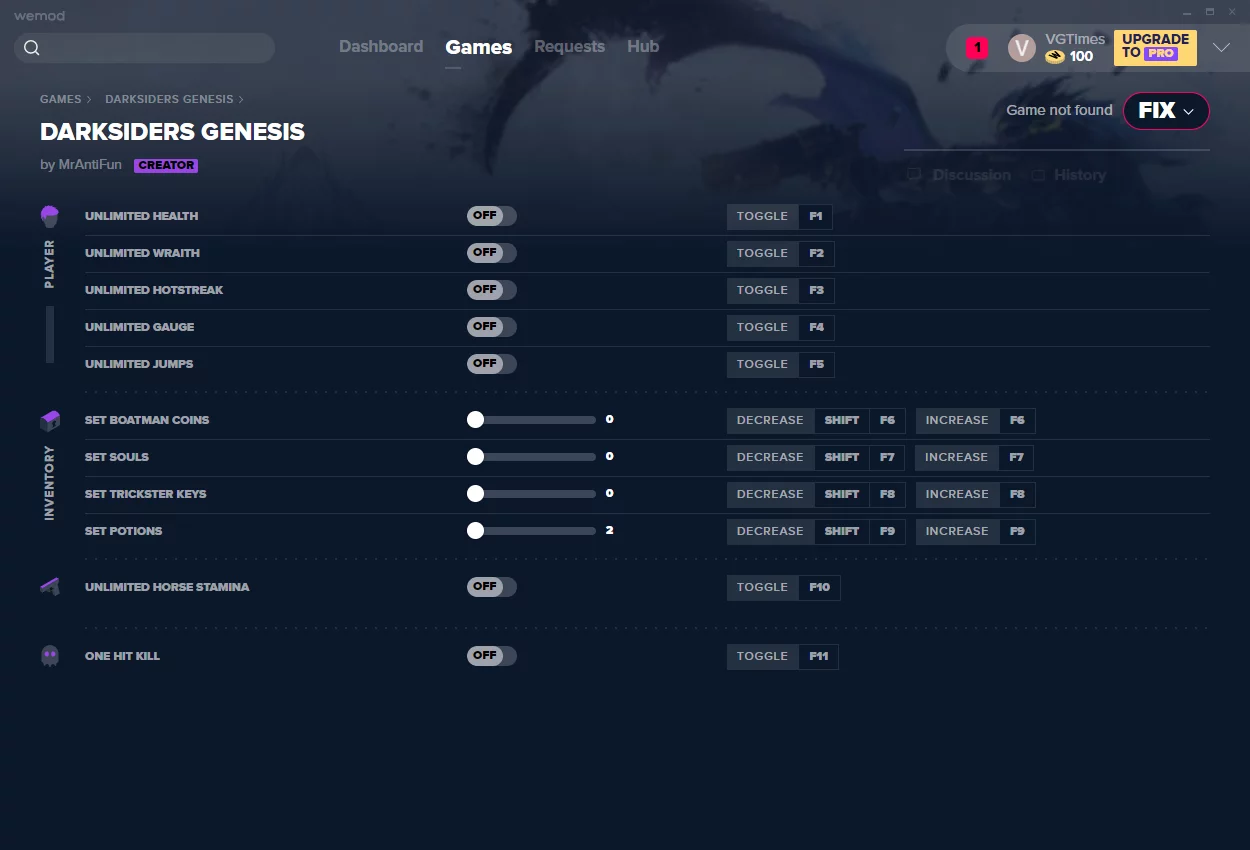
Task: Click the Unlimited Wraith cheat label
Action: tap(142, 253)
